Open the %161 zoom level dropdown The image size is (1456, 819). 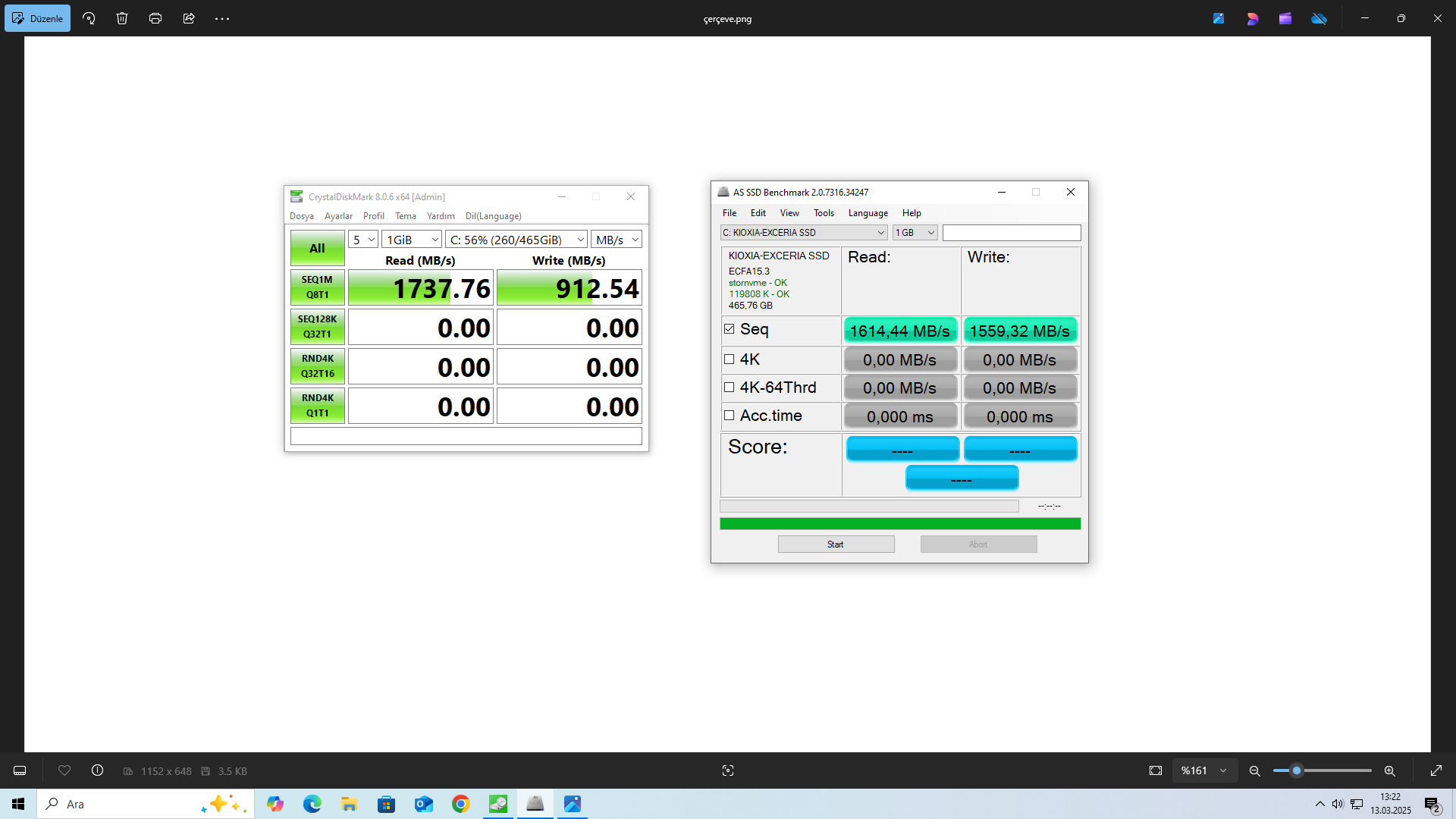point(1205,770)
